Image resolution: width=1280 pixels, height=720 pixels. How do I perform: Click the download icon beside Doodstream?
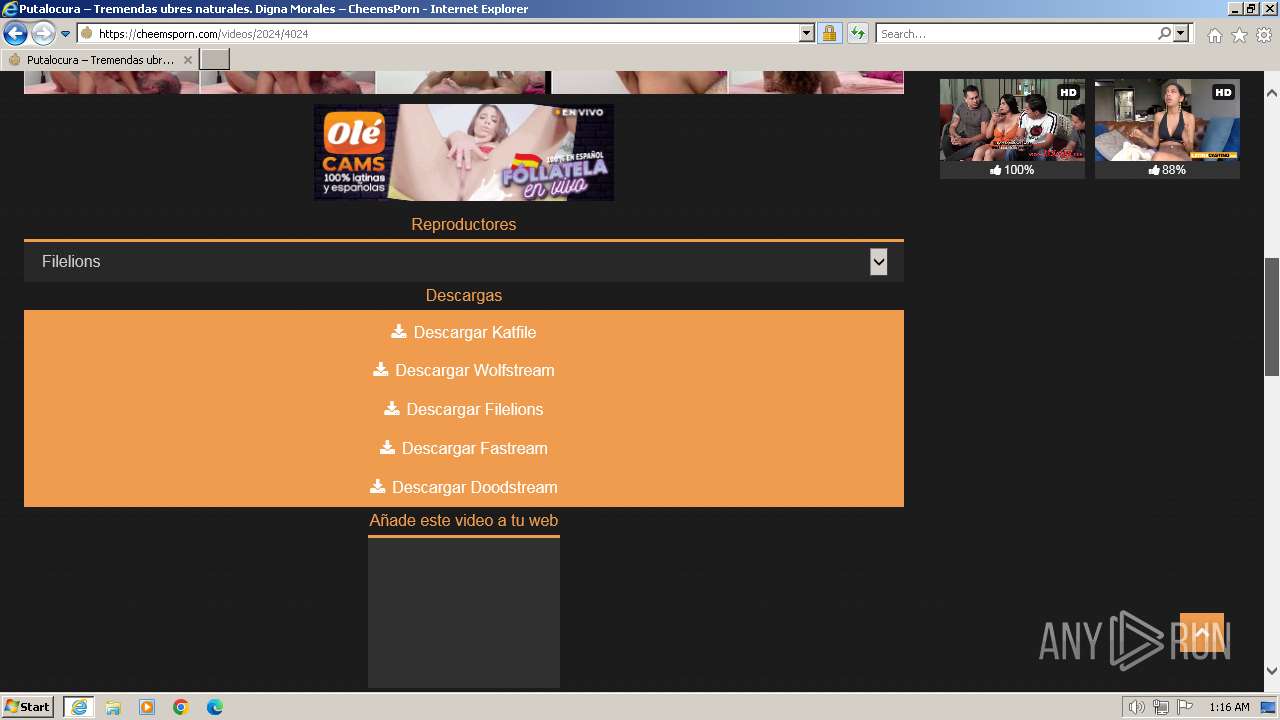click(377, 486)
